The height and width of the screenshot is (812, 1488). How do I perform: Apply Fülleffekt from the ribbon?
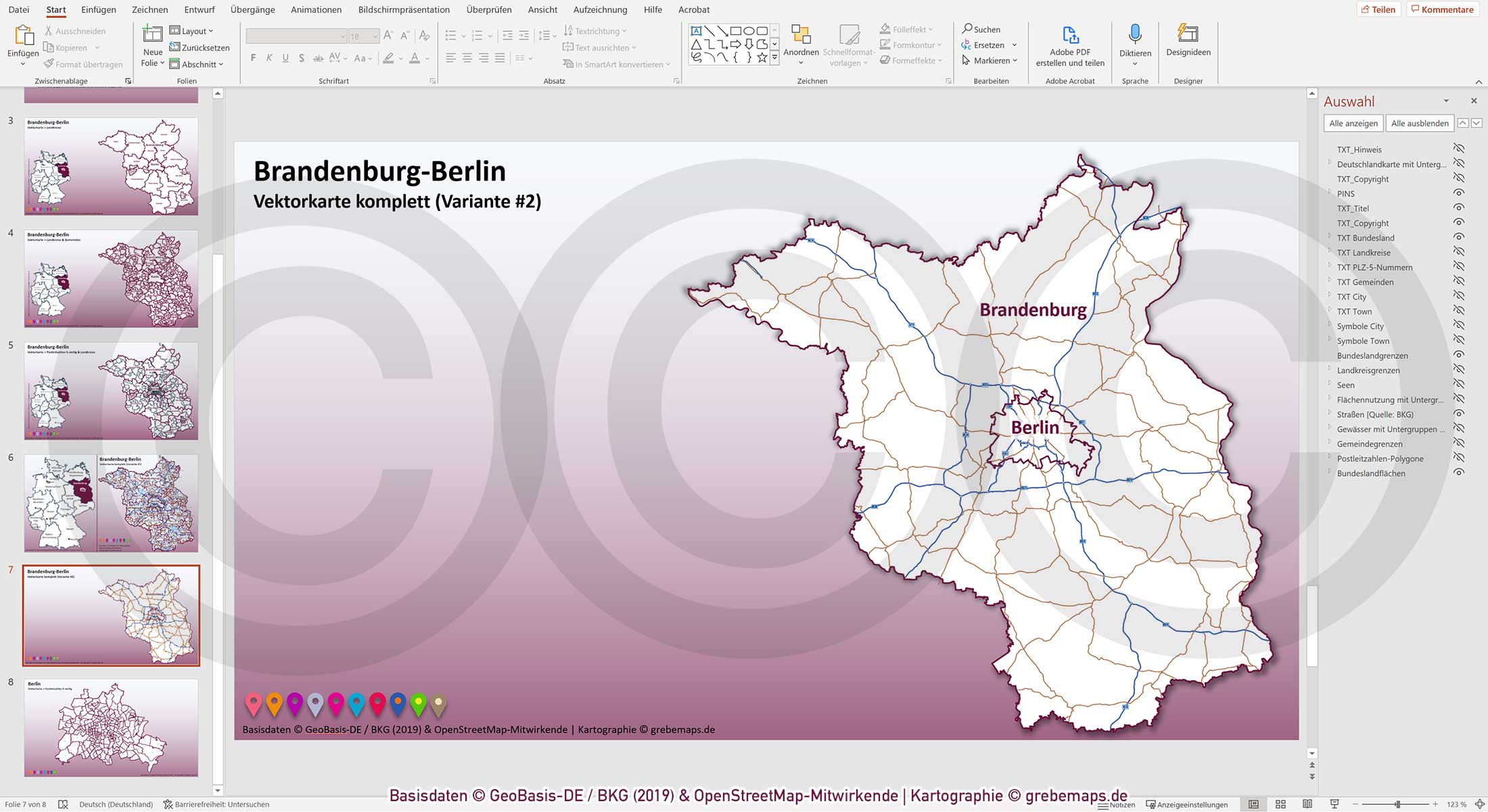(x=909, y=29)
